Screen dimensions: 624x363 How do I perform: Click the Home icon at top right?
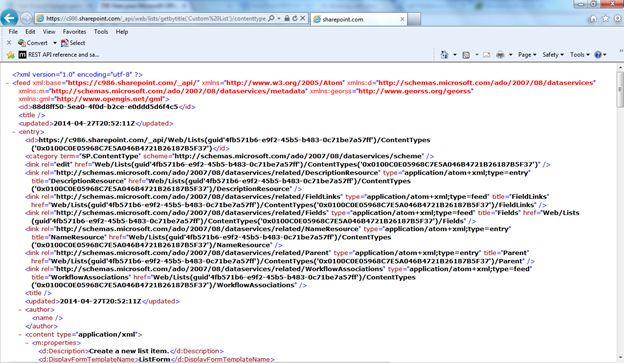[593, 19]
